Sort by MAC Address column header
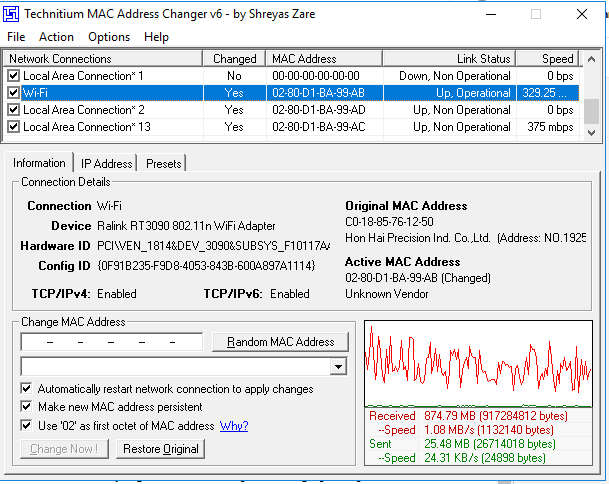609x484 pixels. pos(324,59)
